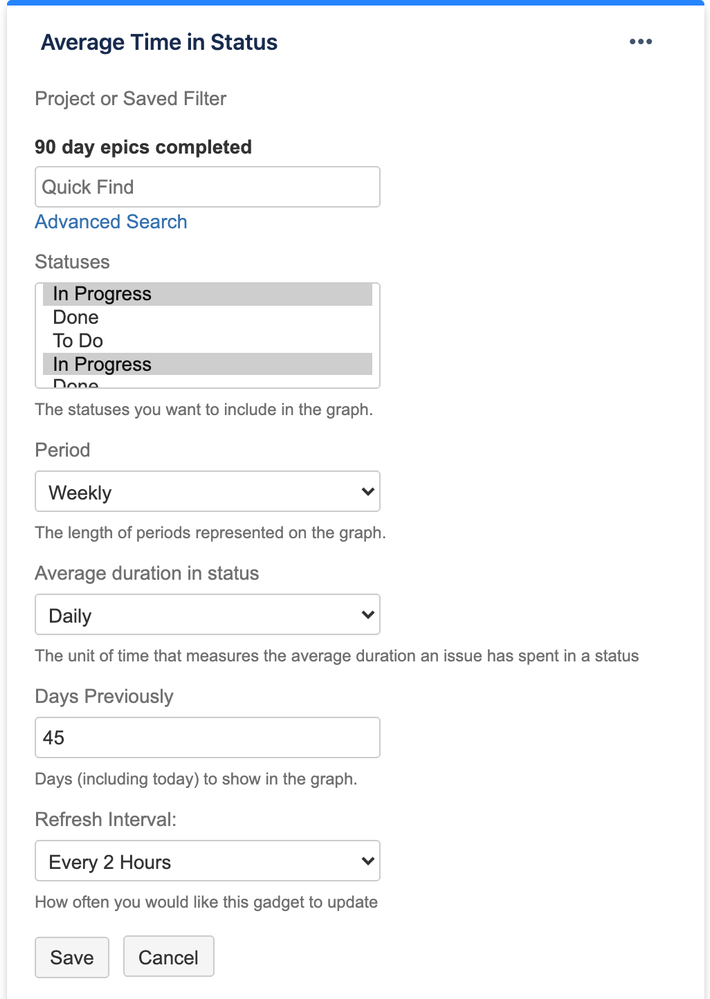Image resolution: width=710 pixels, height=999 pixels.
Task: Open the Period dropdown showing Weekly
Action: click(208, 491)
